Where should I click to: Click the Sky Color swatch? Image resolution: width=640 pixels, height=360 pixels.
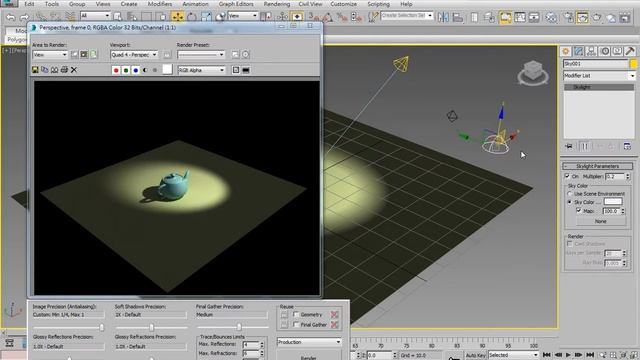pyautogui.click(x=613, y=202)
